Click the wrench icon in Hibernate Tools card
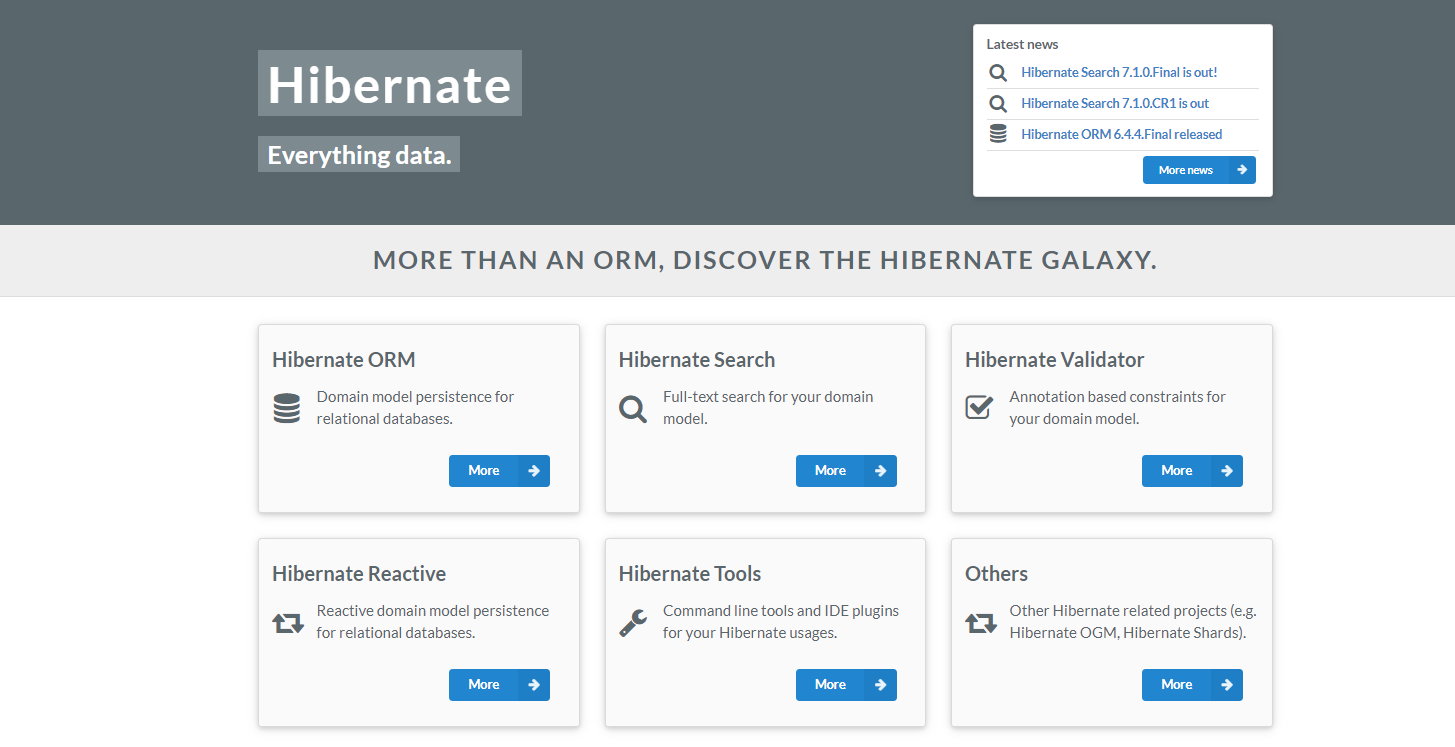Viewport: 1455px width, 747px height. pyautogui.click(x=633, y=623)
